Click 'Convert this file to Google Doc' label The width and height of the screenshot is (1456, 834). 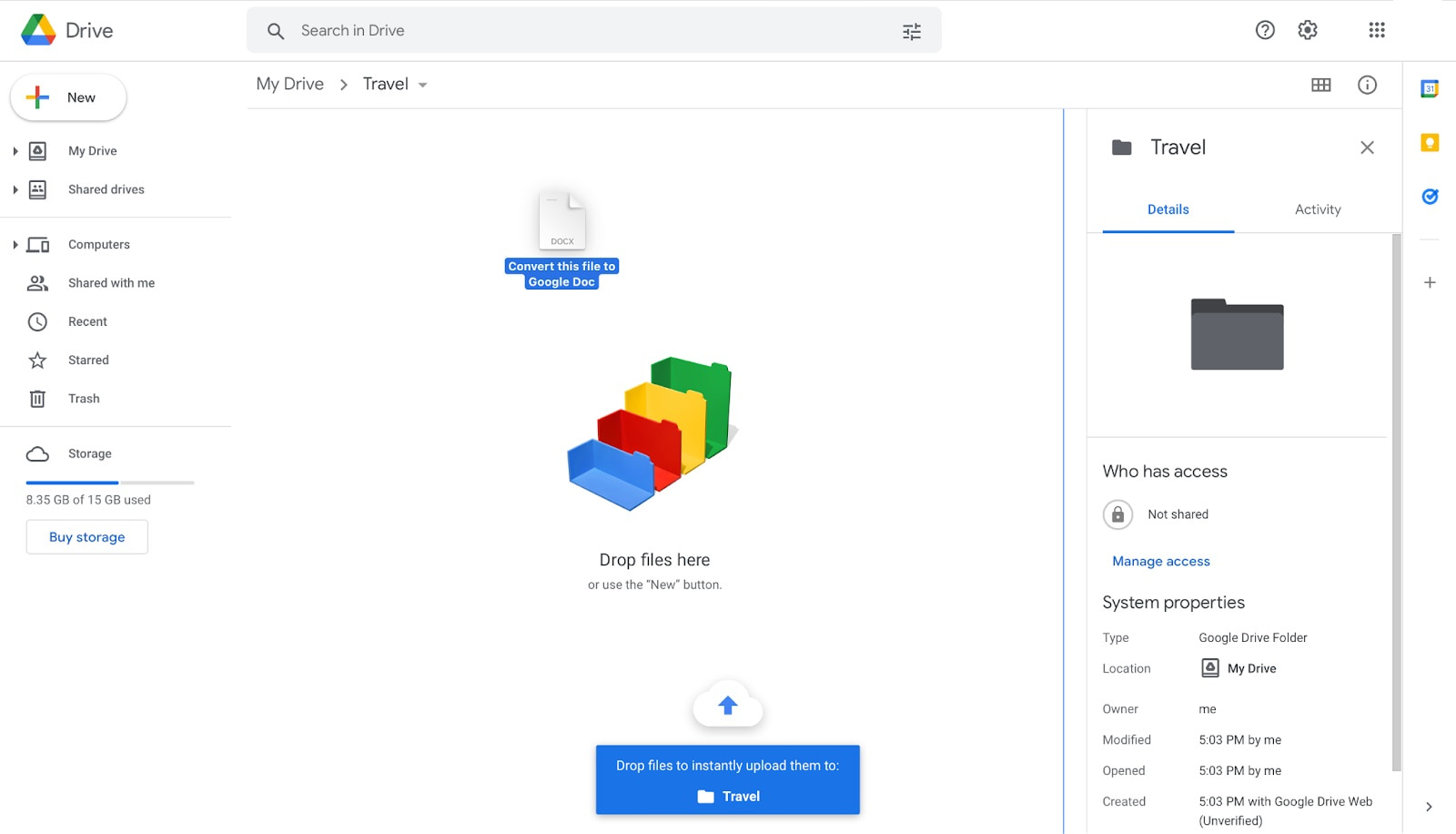[x=561, y=274]
